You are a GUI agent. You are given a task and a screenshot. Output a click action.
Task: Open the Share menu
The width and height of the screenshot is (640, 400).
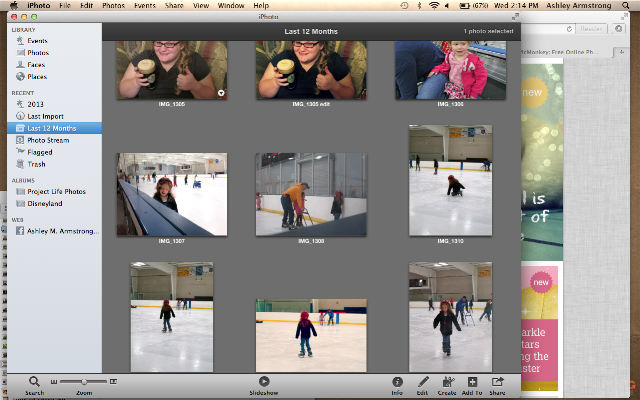click(497, 382)
